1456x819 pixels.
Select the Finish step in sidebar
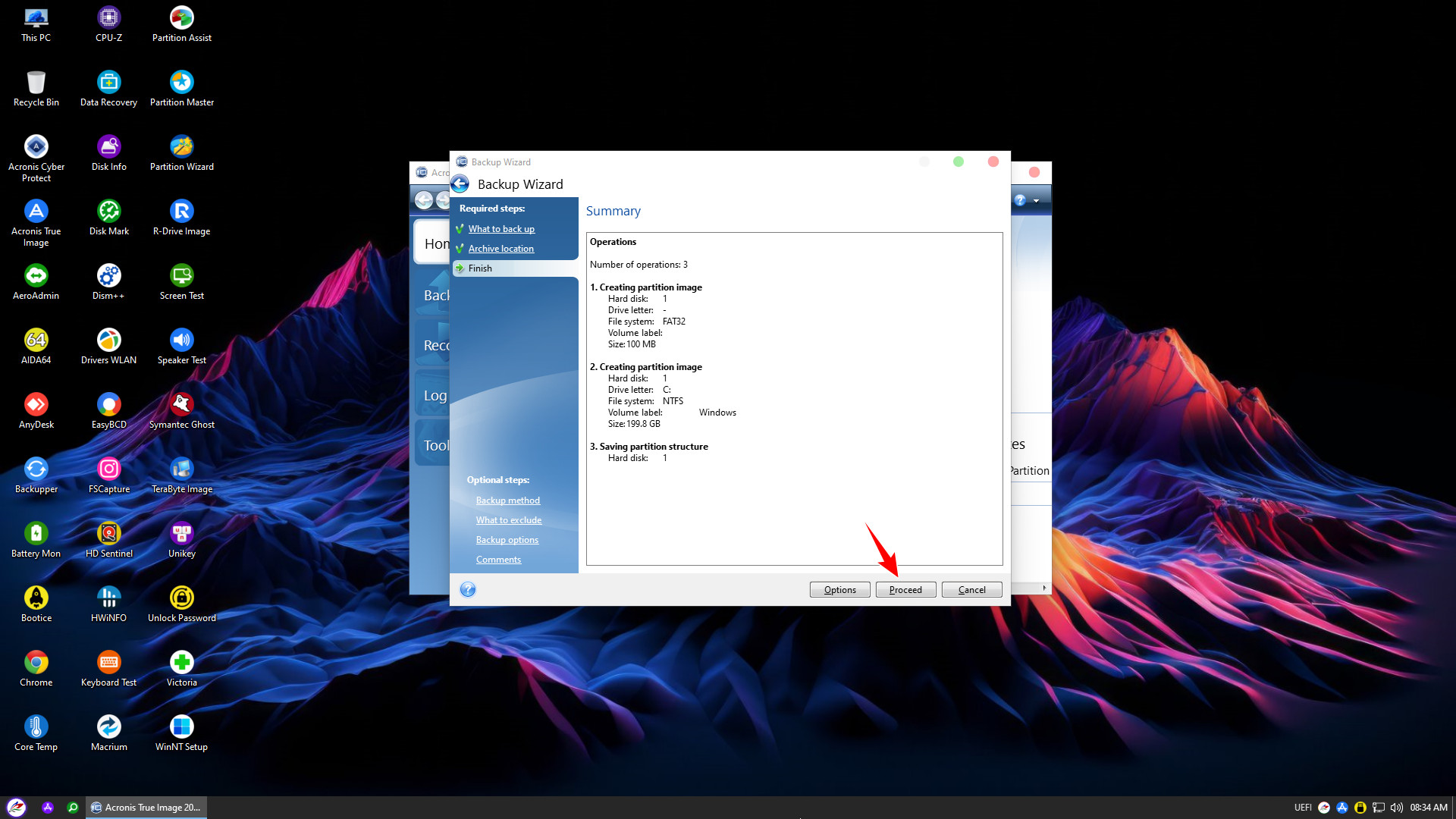[x=480, y=268]
